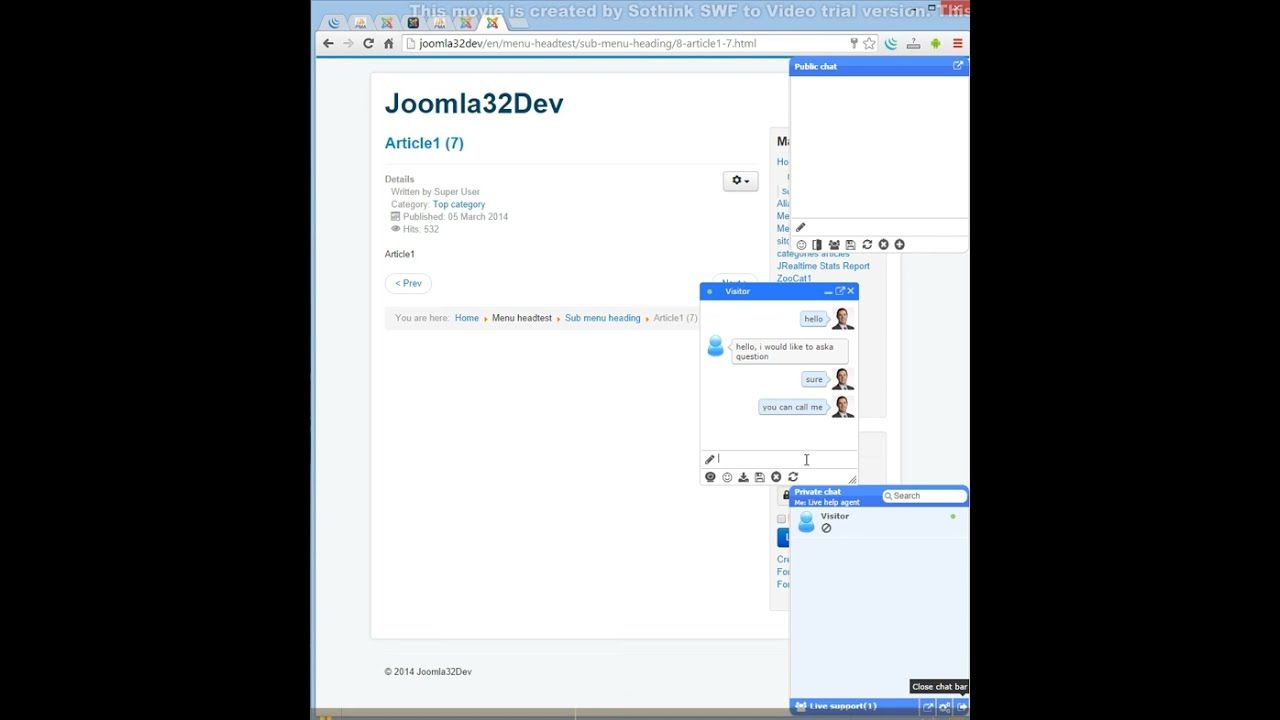Close the Visitor chat popup

tap(851, 291)
